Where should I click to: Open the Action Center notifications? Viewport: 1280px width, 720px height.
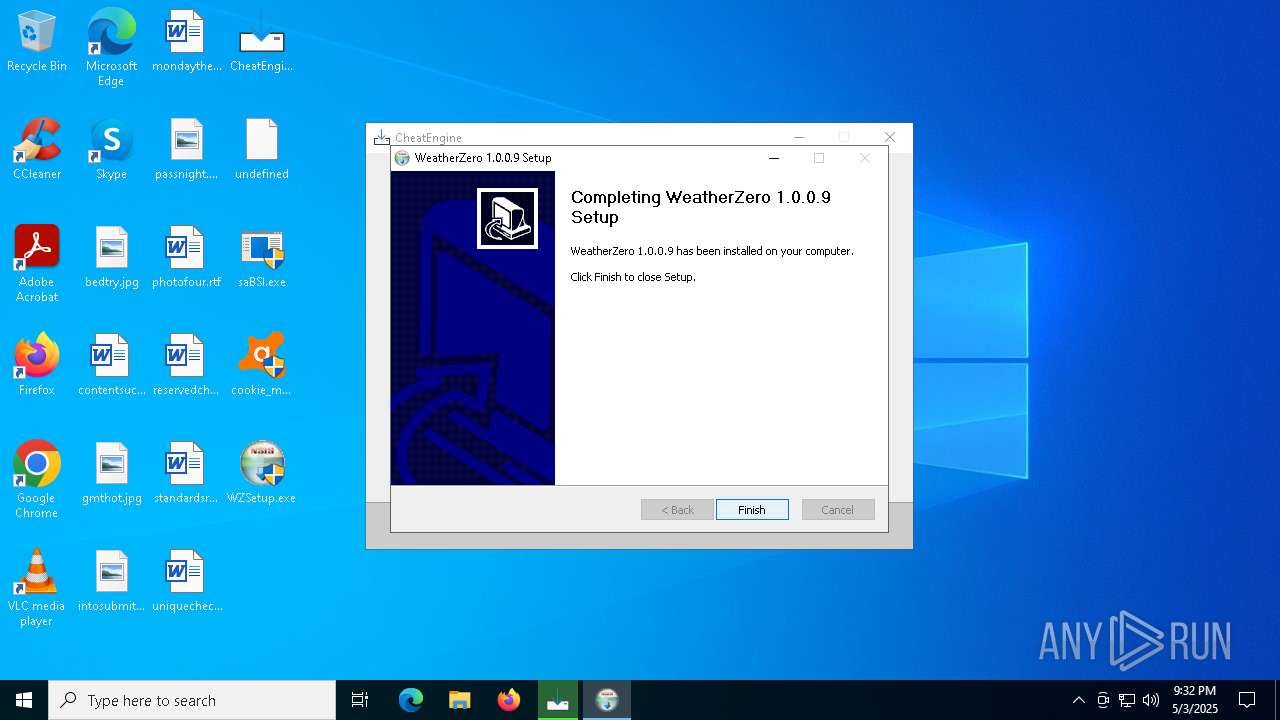tap(1247, 700)
